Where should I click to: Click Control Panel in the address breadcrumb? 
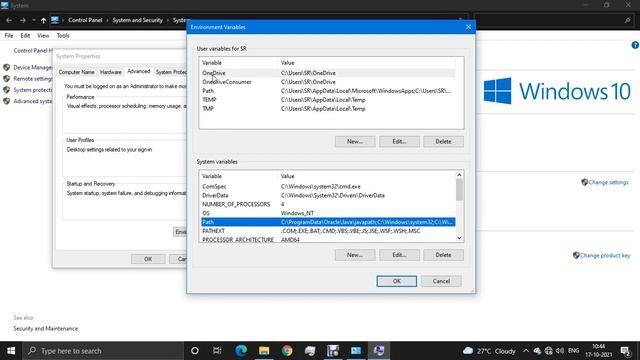pyautogui.click(x=85, y=20)
